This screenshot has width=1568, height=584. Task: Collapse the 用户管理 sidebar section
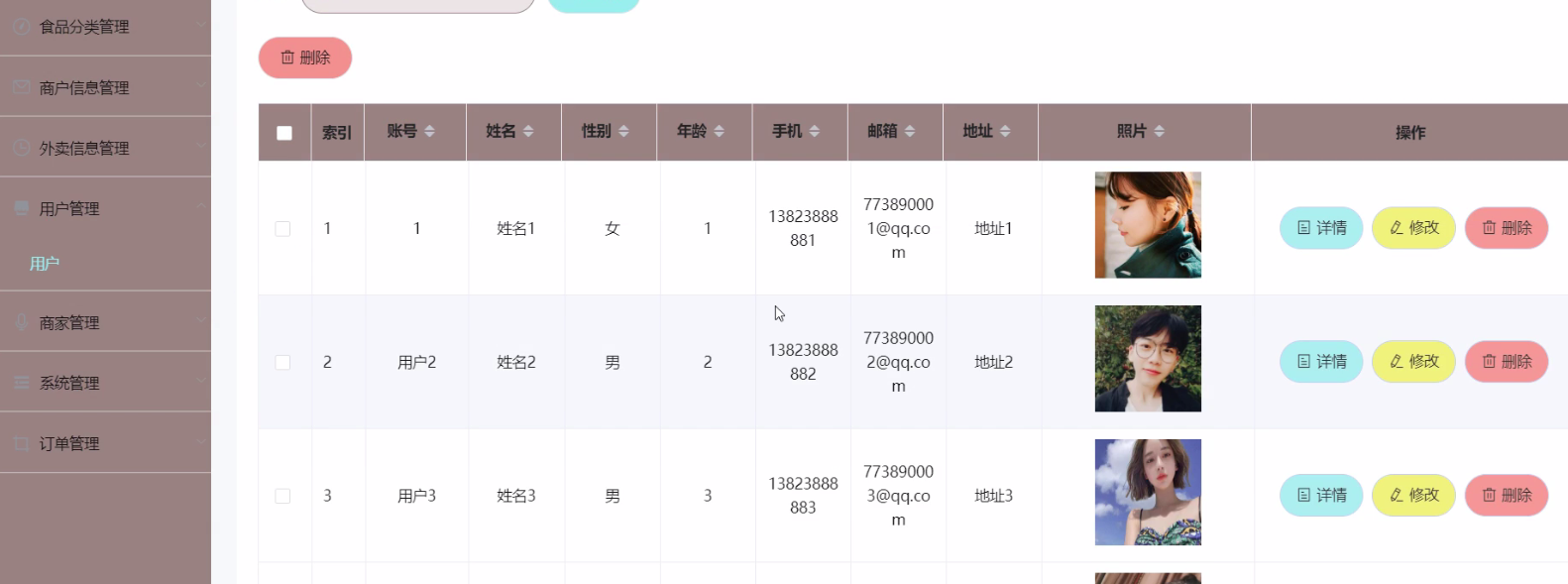tap(105, 208)
